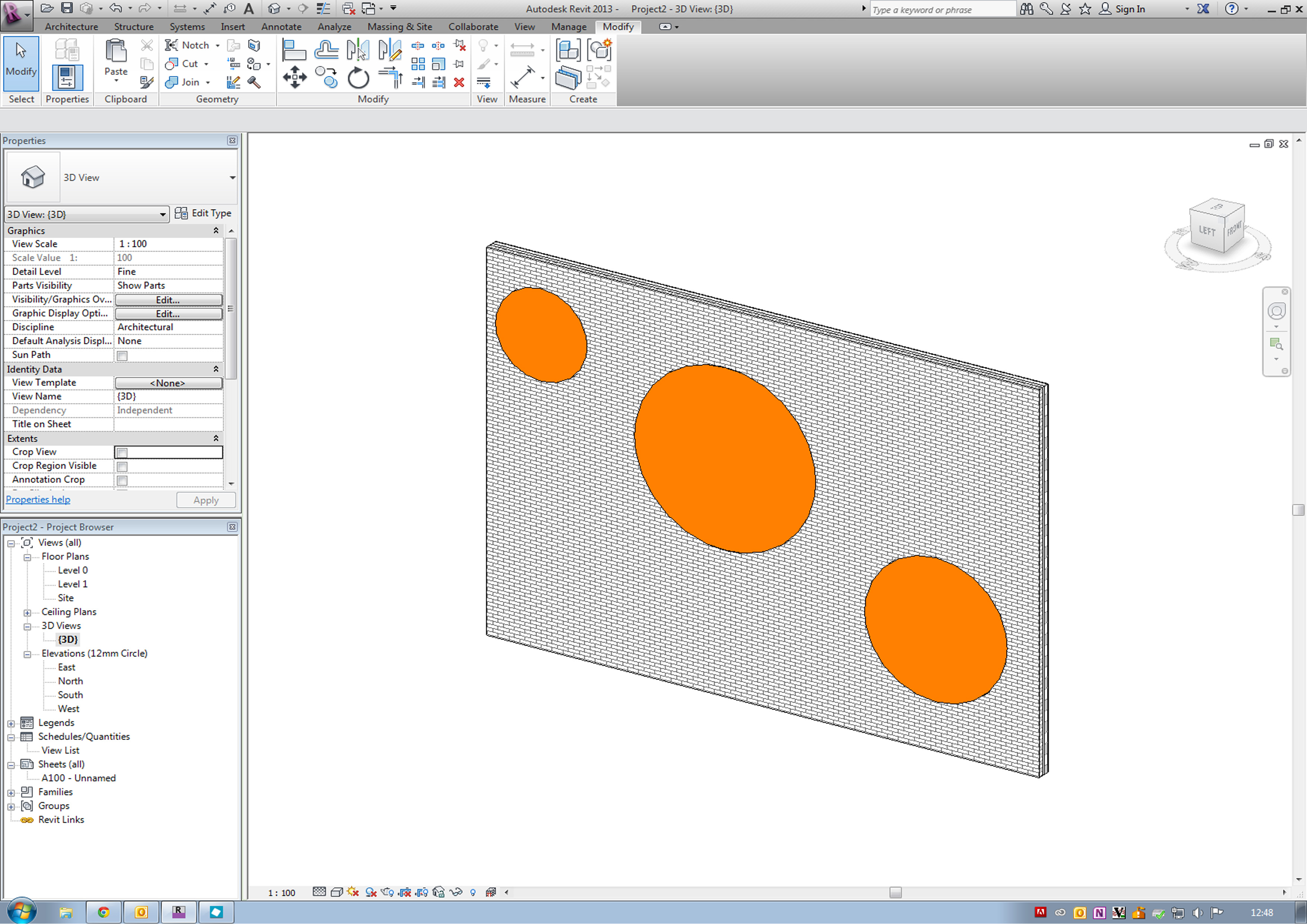Click the red Delete X icon
The width and height of the screenshot is (1307, 924).
(x=459, y=83)
